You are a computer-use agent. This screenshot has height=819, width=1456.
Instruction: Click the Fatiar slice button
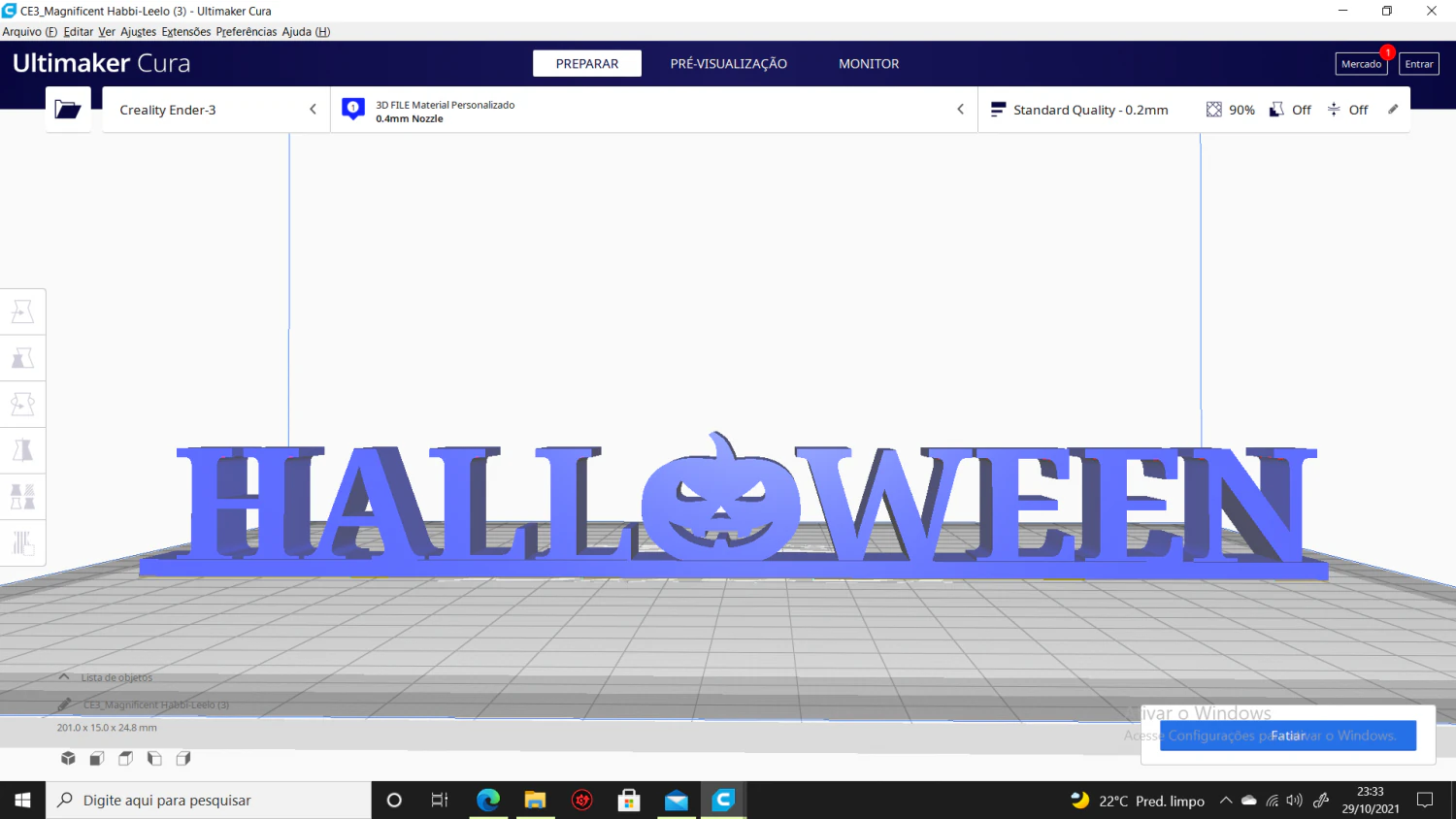point(1288,736)
